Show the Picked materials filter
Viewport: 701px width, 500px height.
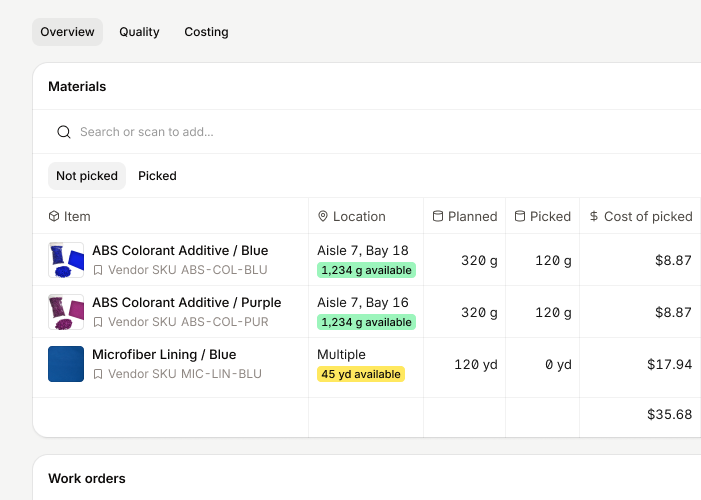pos(157,176)
